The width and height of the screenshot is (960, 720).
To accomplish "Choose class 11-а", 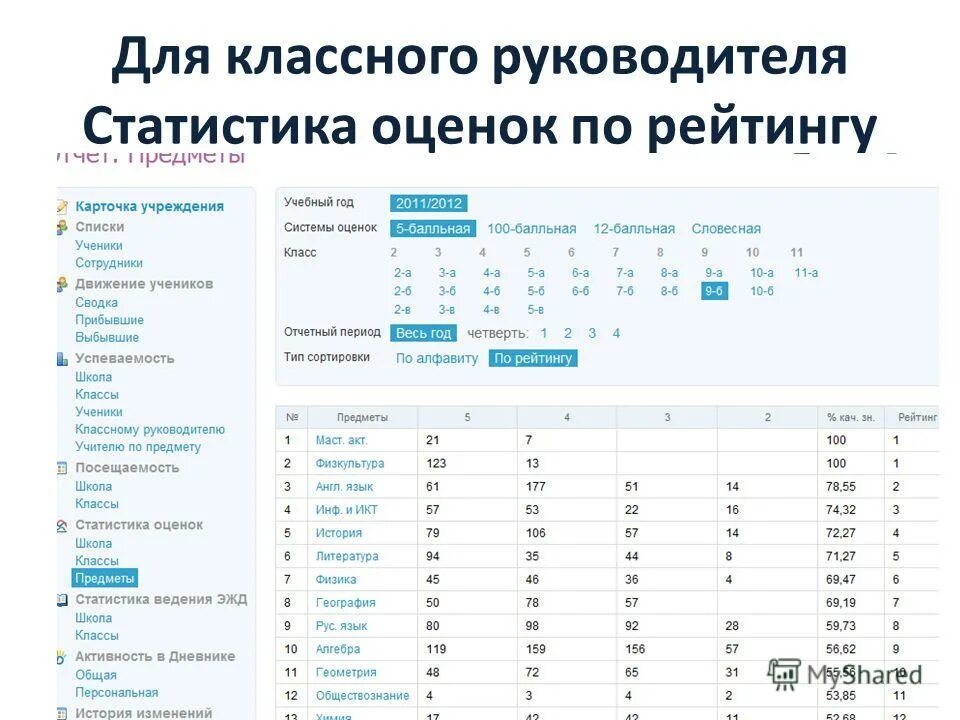I will [806, 273].
